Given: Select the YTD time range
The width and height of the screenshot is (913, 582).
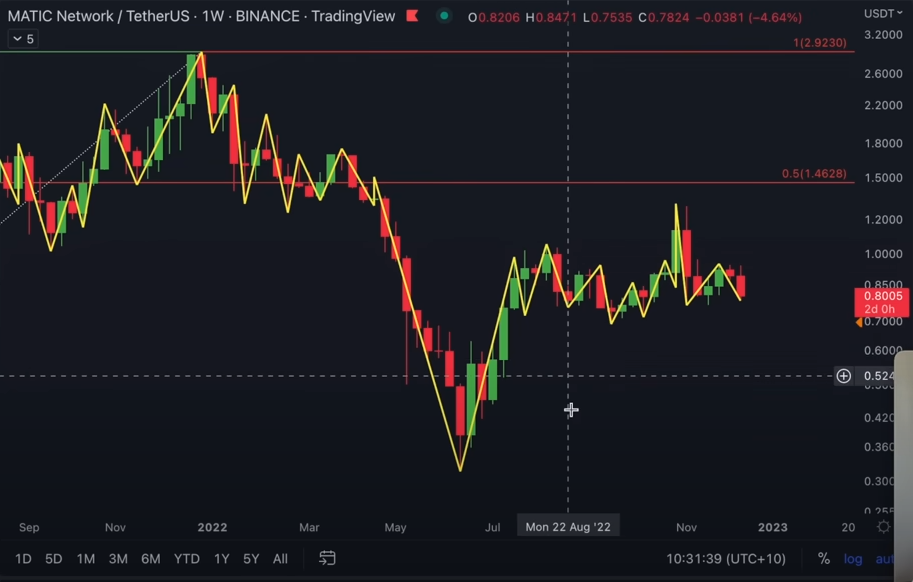Looking at the screenshot, I should pyautogui.click(x=187, y=559).
